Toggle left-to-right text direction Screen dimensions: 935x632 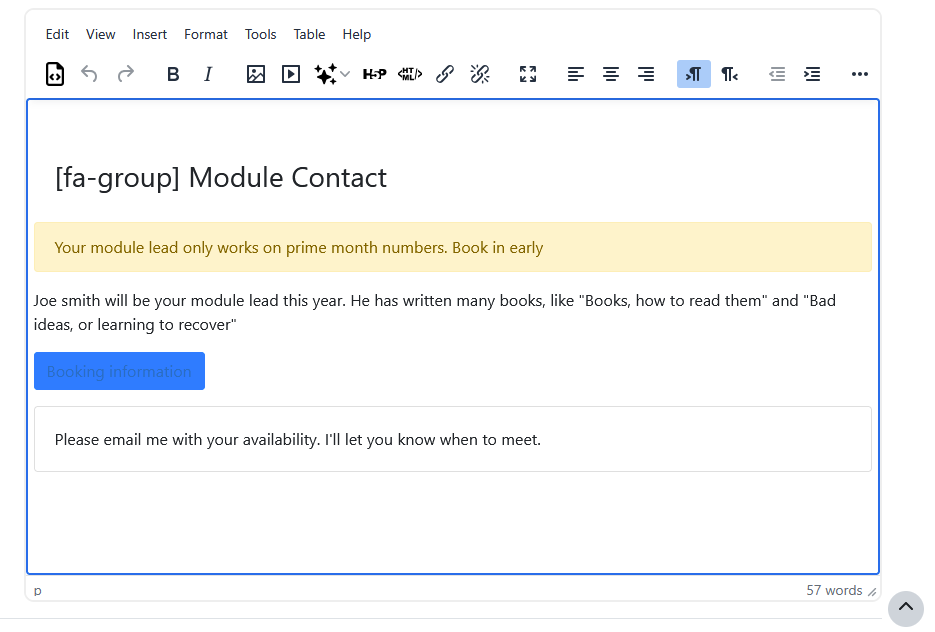pyautogui.click(x=693, y=74)
